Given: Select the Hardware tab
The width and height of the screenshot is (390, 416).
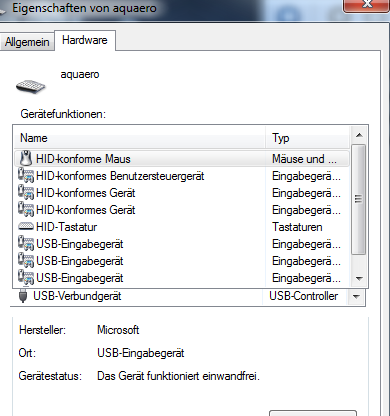Looking at the screenshot, I should coord(85,40).
